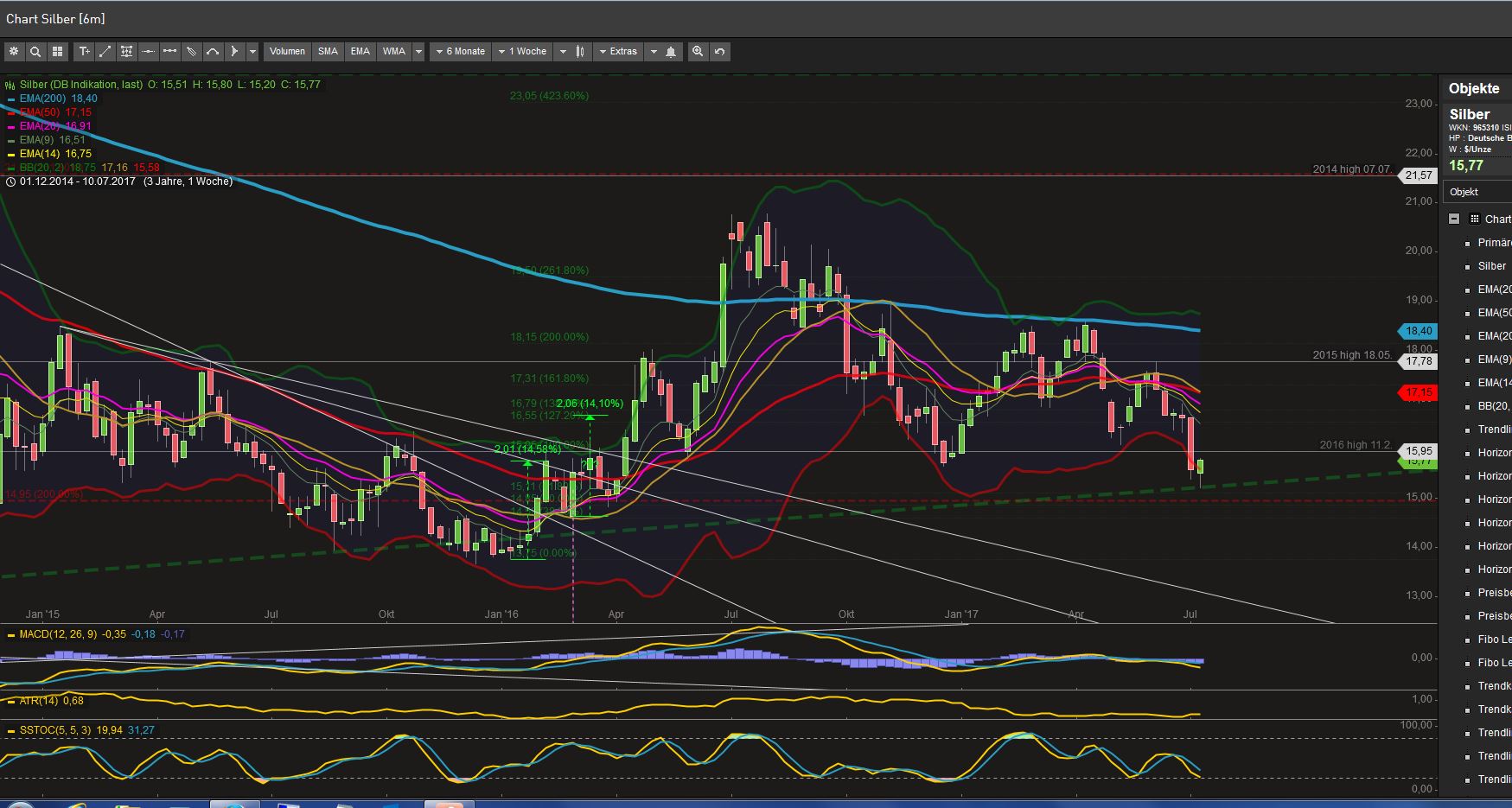
Task: Click the SSTOC(5, 5, 3) indicator label
Action: click(x=55, y=731)
